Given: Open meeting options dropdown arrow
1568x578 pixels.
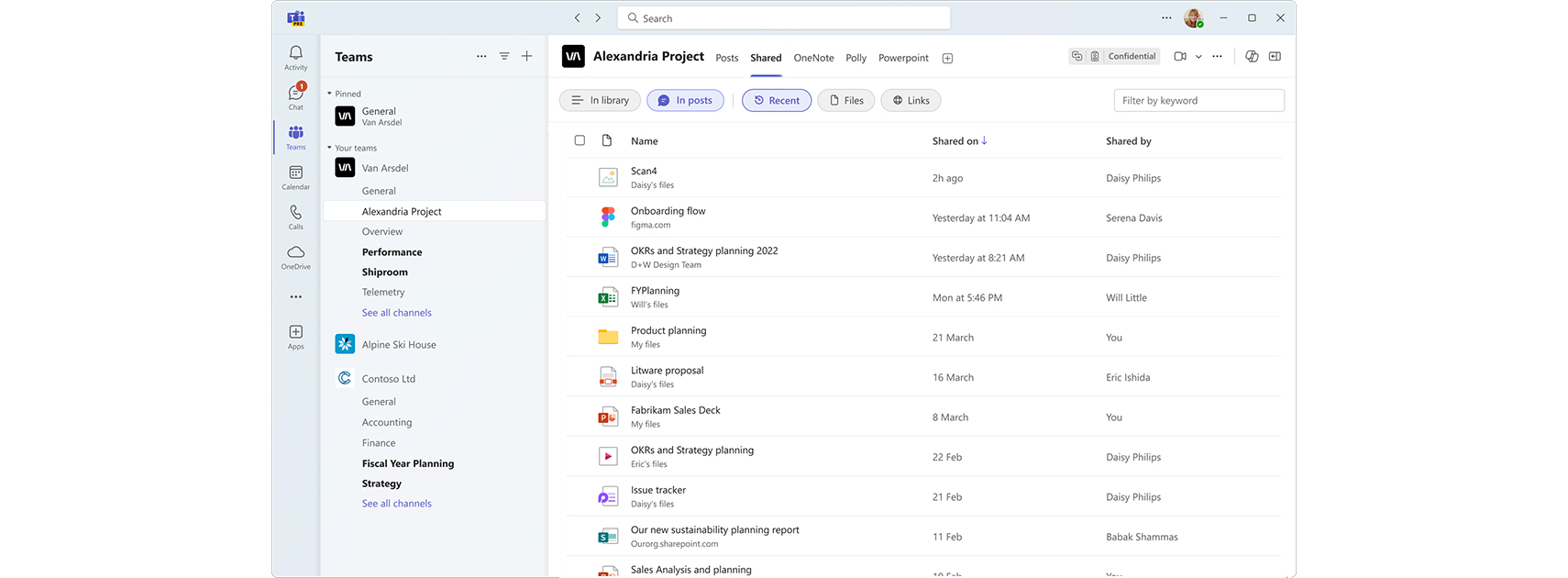Looking at the screenshot, I should pos(1198,57).
